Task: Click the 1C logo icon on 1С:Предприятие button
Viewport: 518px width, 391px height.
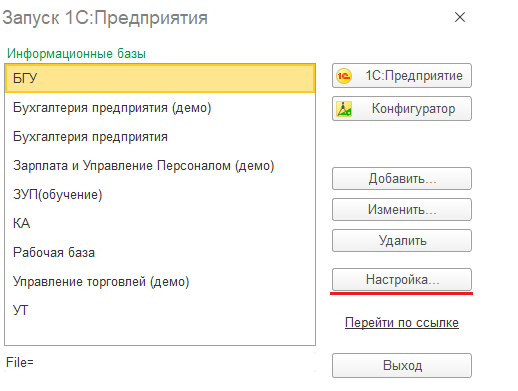Action: click(344, 76)
